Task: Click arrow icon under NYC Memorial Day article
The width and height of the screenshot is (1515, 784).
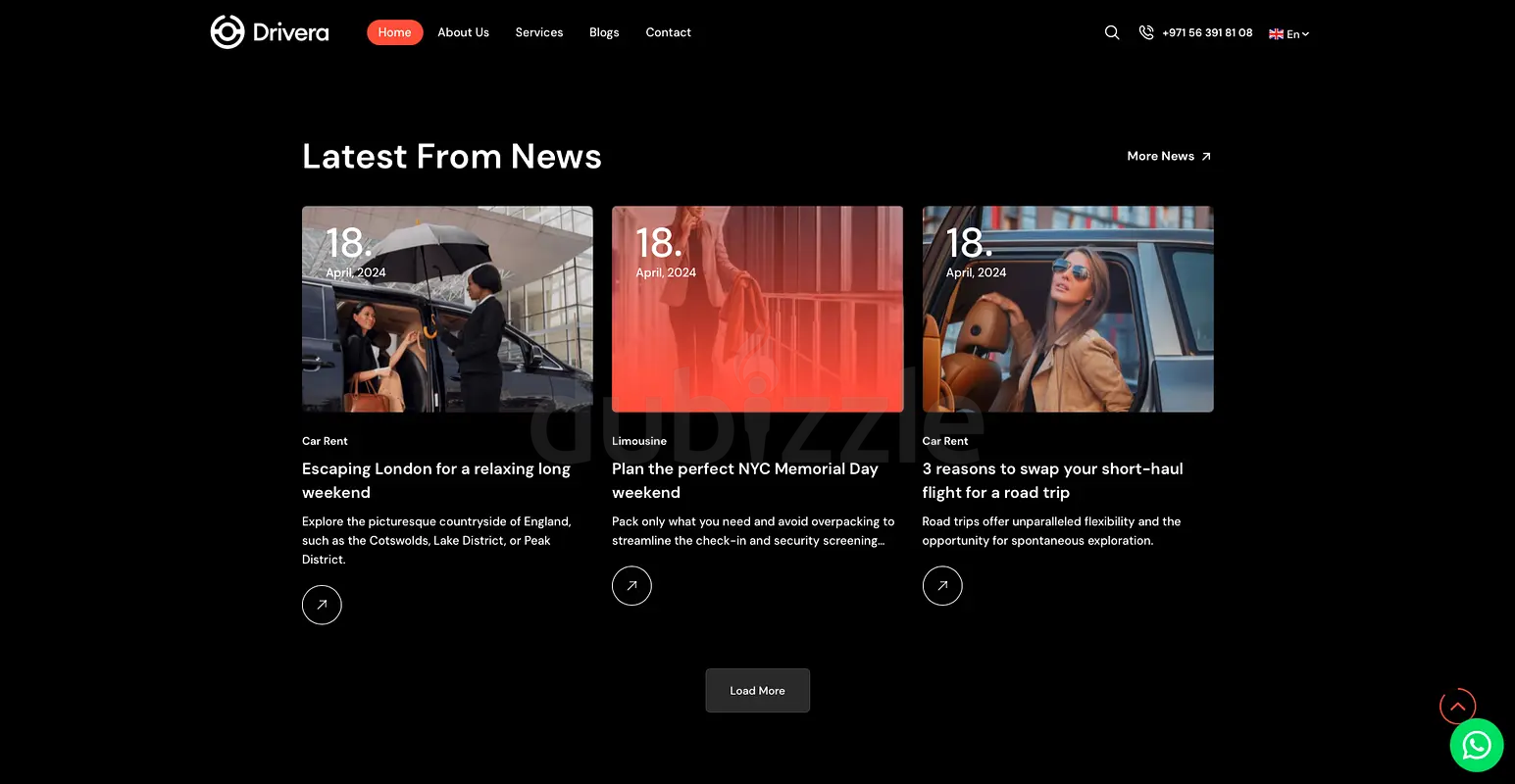Action: (631, 586)
